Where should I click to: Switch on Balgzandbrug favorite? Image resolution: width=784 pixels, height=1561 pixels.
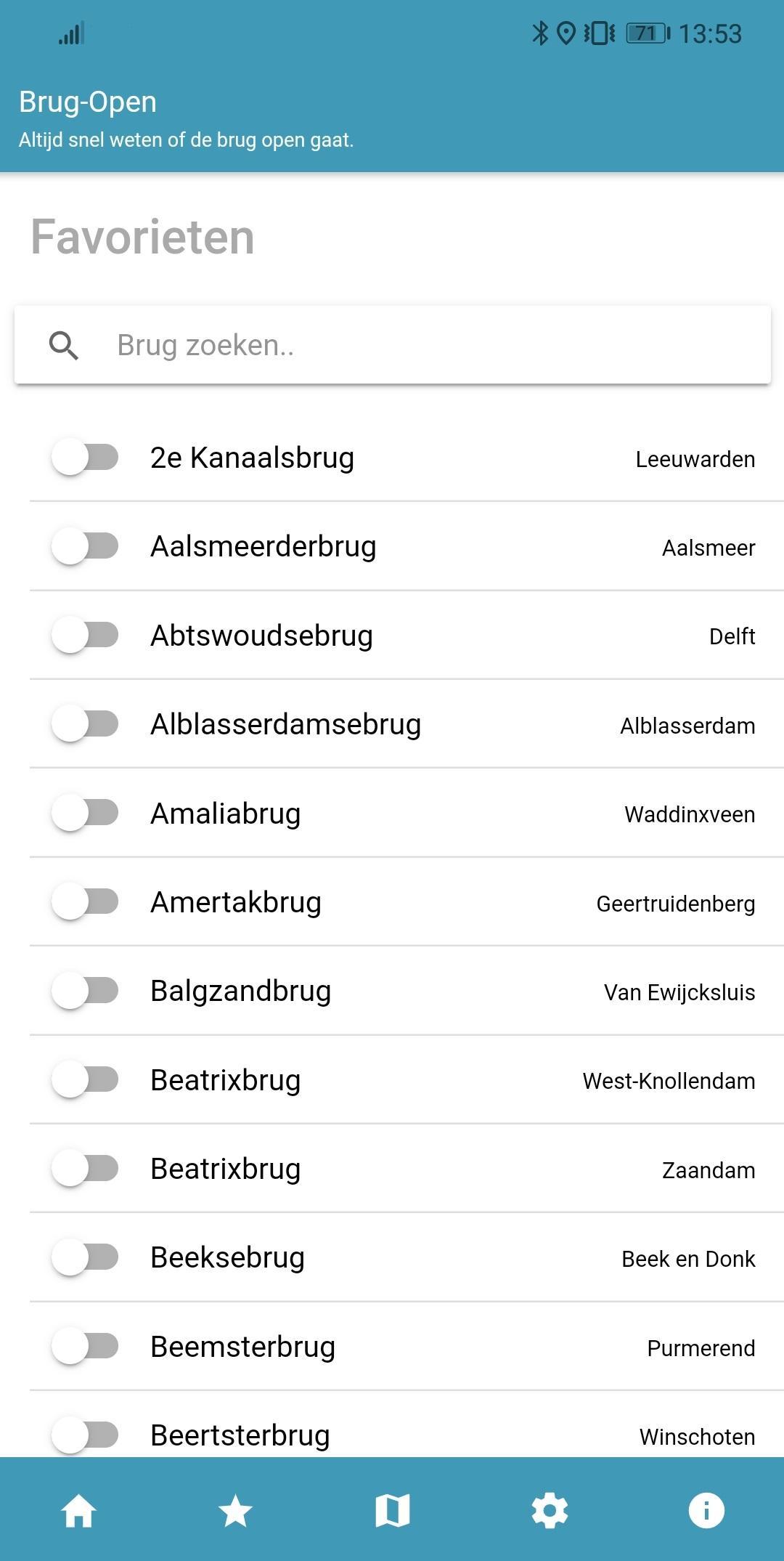click(x=85, y=991)
